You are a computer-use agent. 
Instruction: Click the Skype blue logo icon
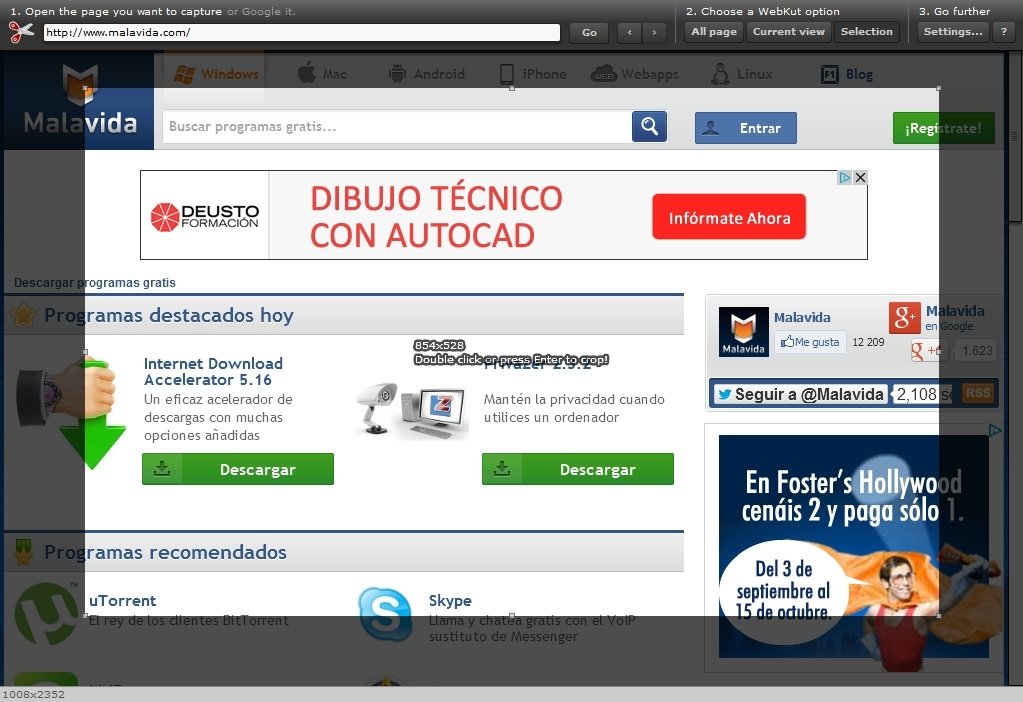pos(385,614)
